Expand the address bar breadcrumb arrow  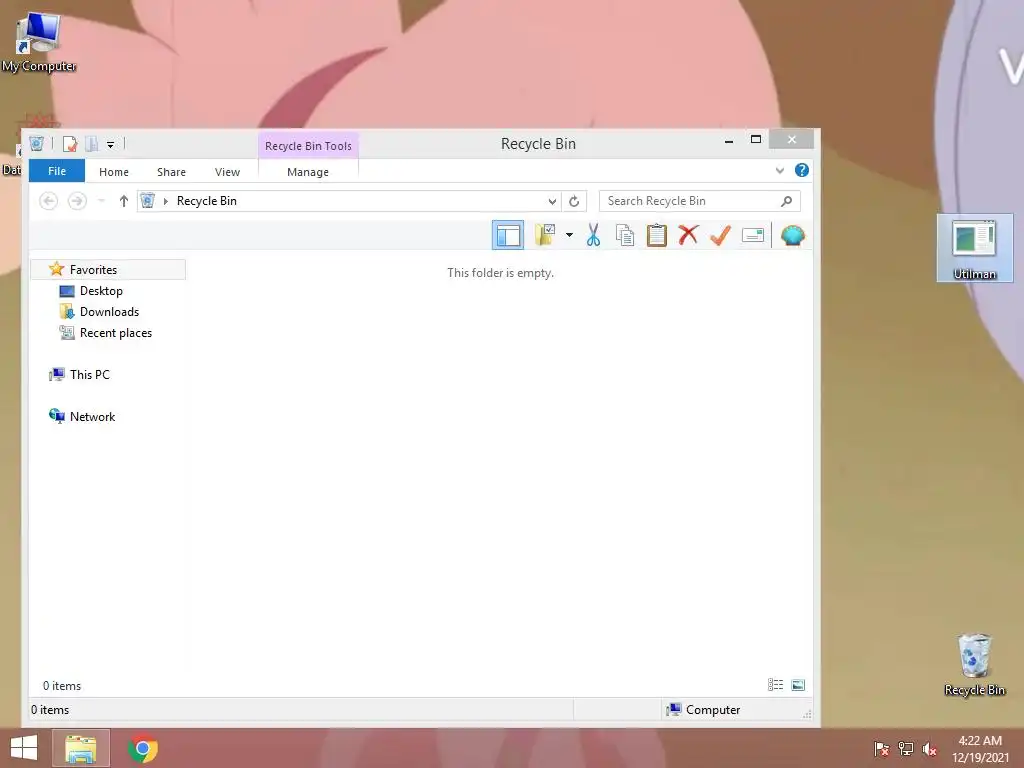click(x=165, y=201)
